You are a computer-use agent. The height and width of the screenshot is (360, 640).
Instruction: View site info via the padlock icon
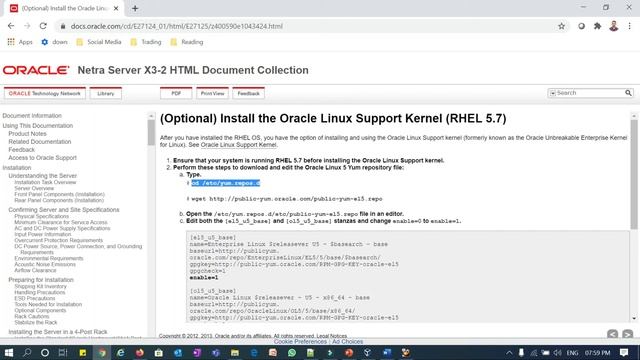point(62,26)
